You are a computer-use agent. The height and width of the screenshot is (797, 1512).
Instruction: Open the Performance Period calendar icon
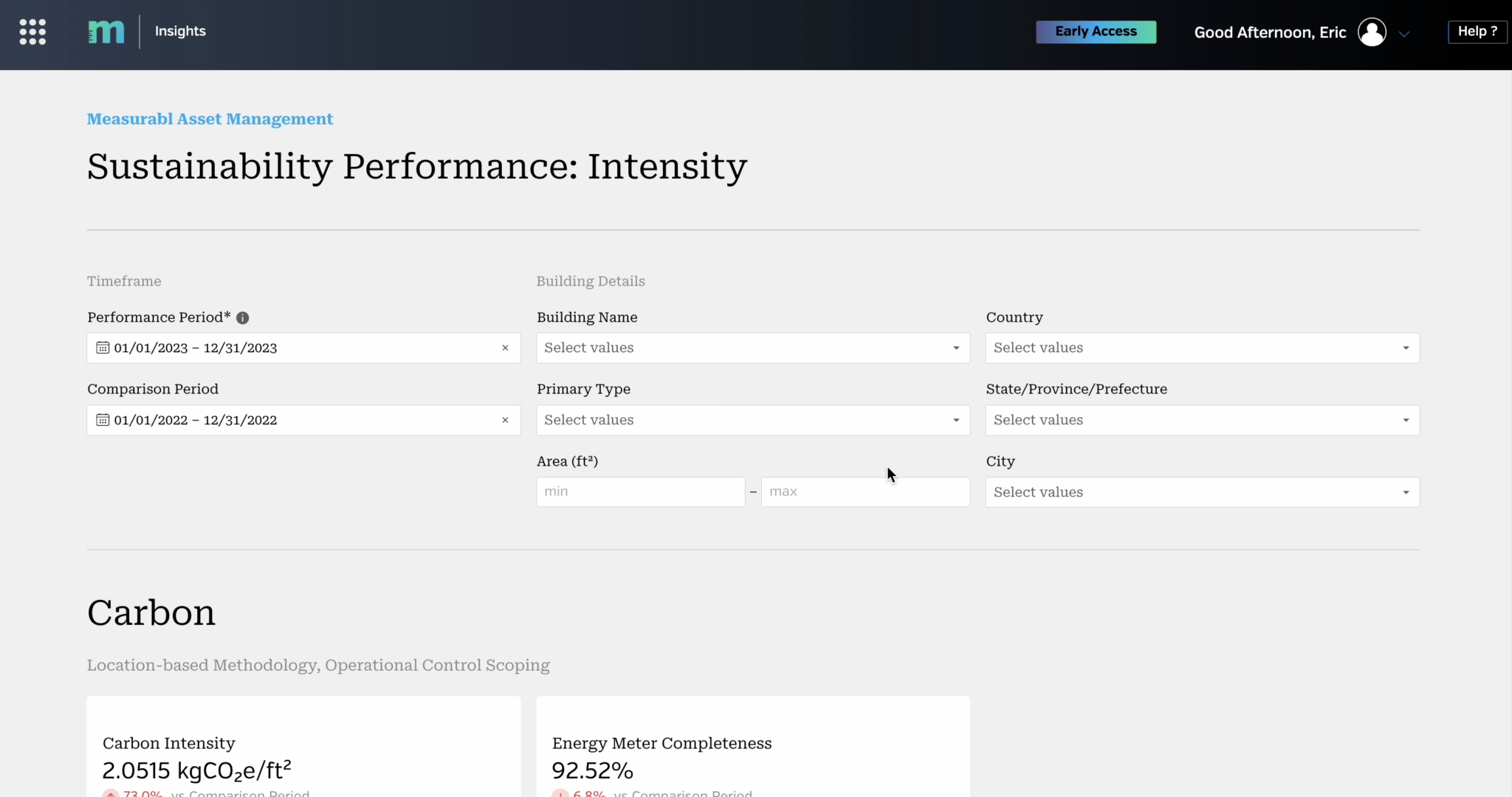[x=103, y=348]
